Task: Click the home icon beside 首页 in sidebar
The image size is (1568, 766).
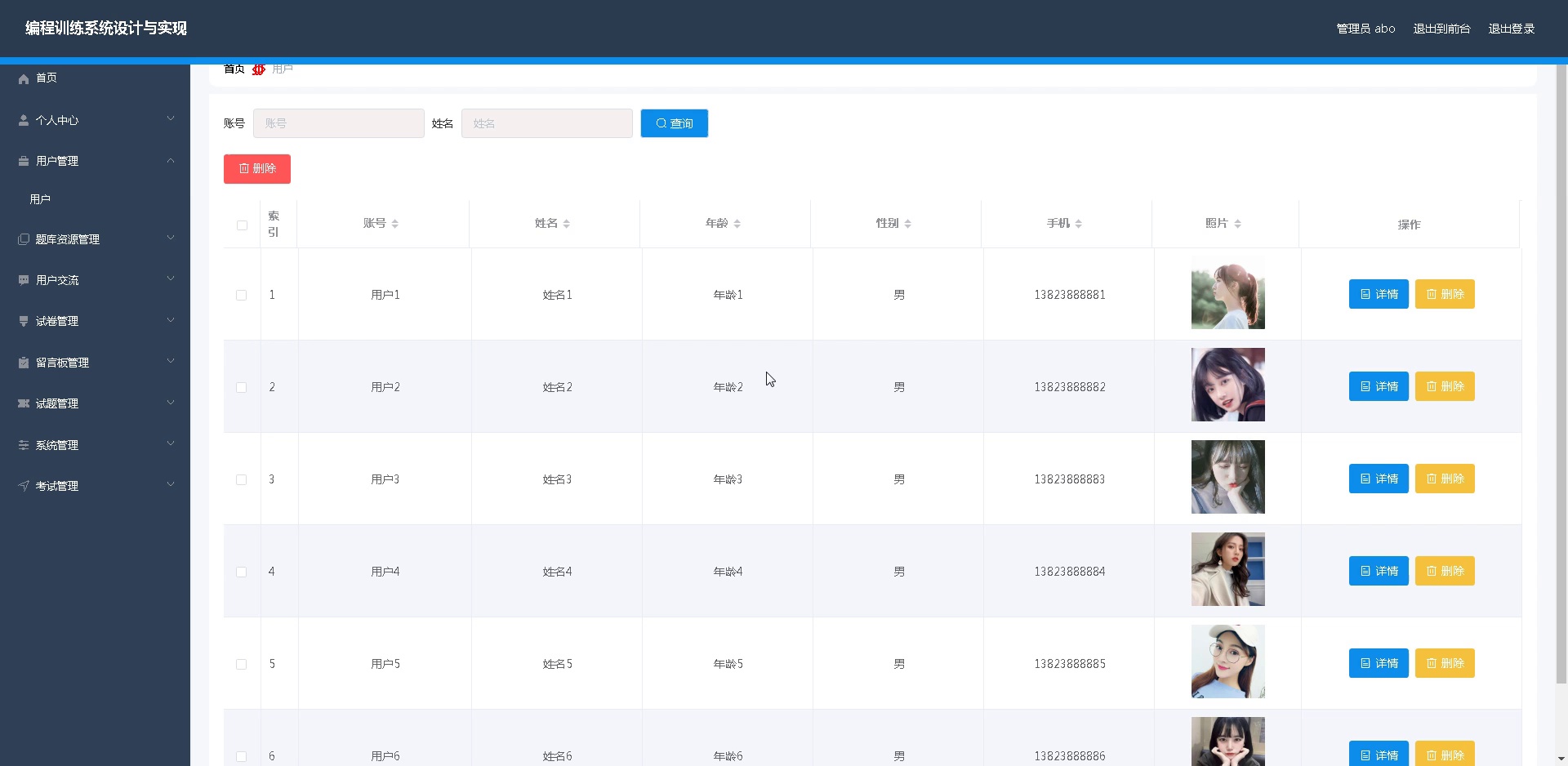Action: [x=24, y=78]
